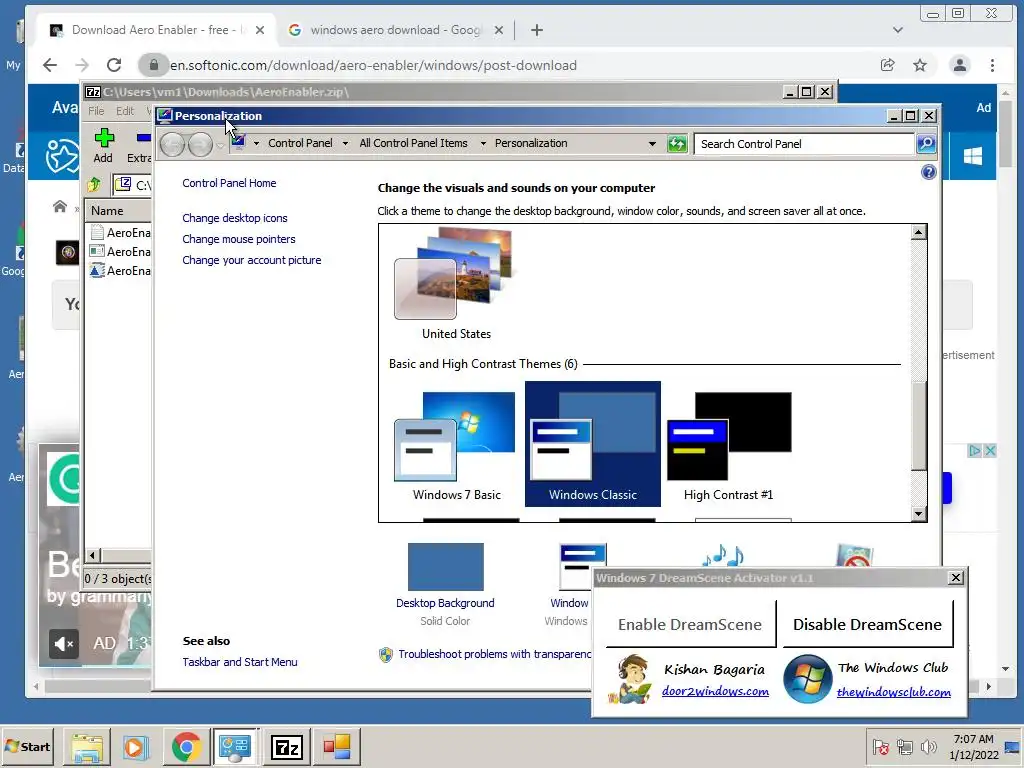Open 7-Zip from taskbar

point(287,746)
